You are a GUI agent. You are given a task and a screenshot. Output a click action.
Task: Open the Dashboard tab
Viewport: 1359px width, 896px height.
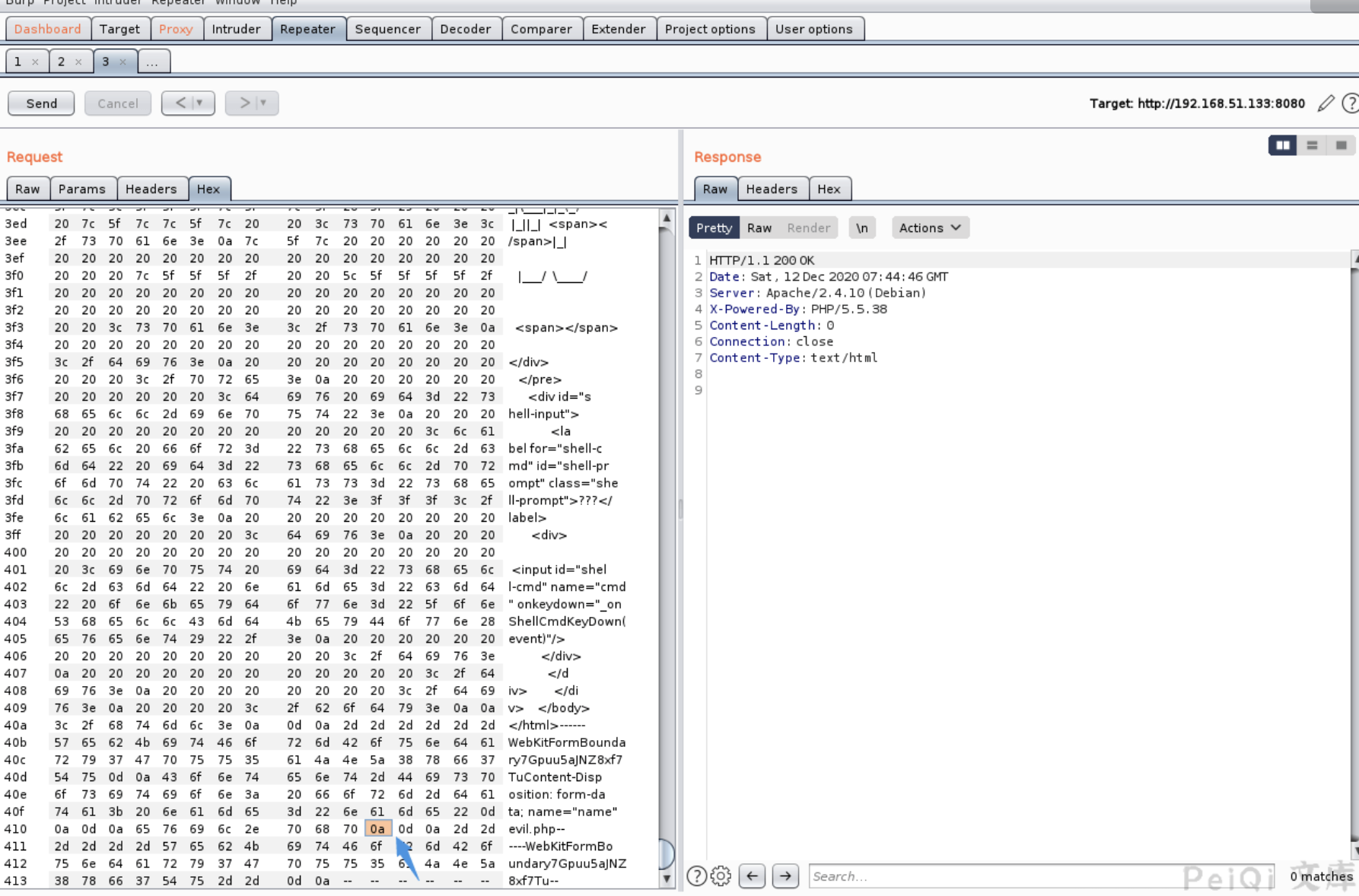pos(47,29)
